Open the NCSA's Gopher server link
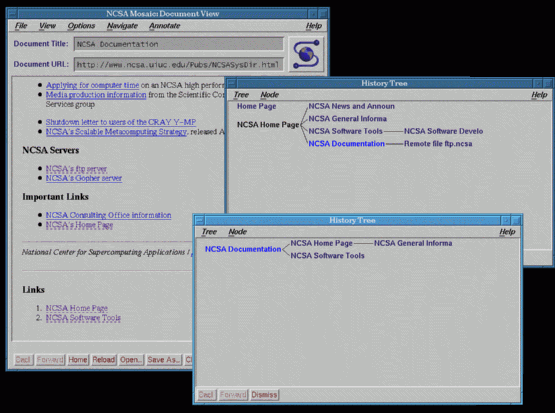Image resolution: width=555 pixels, height=413 pixels. [x=84, y=178]
